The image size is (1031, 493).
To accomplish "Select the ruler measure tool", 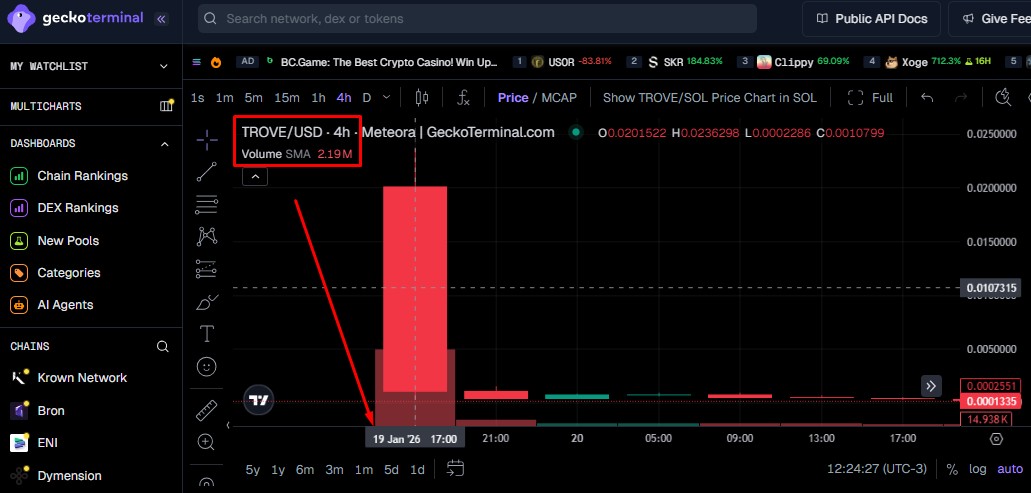I will coord(207,410).
